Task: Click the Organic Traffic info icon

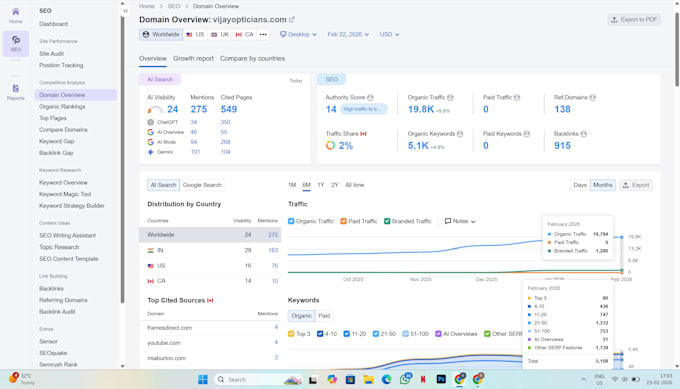Action: (450, 98)
